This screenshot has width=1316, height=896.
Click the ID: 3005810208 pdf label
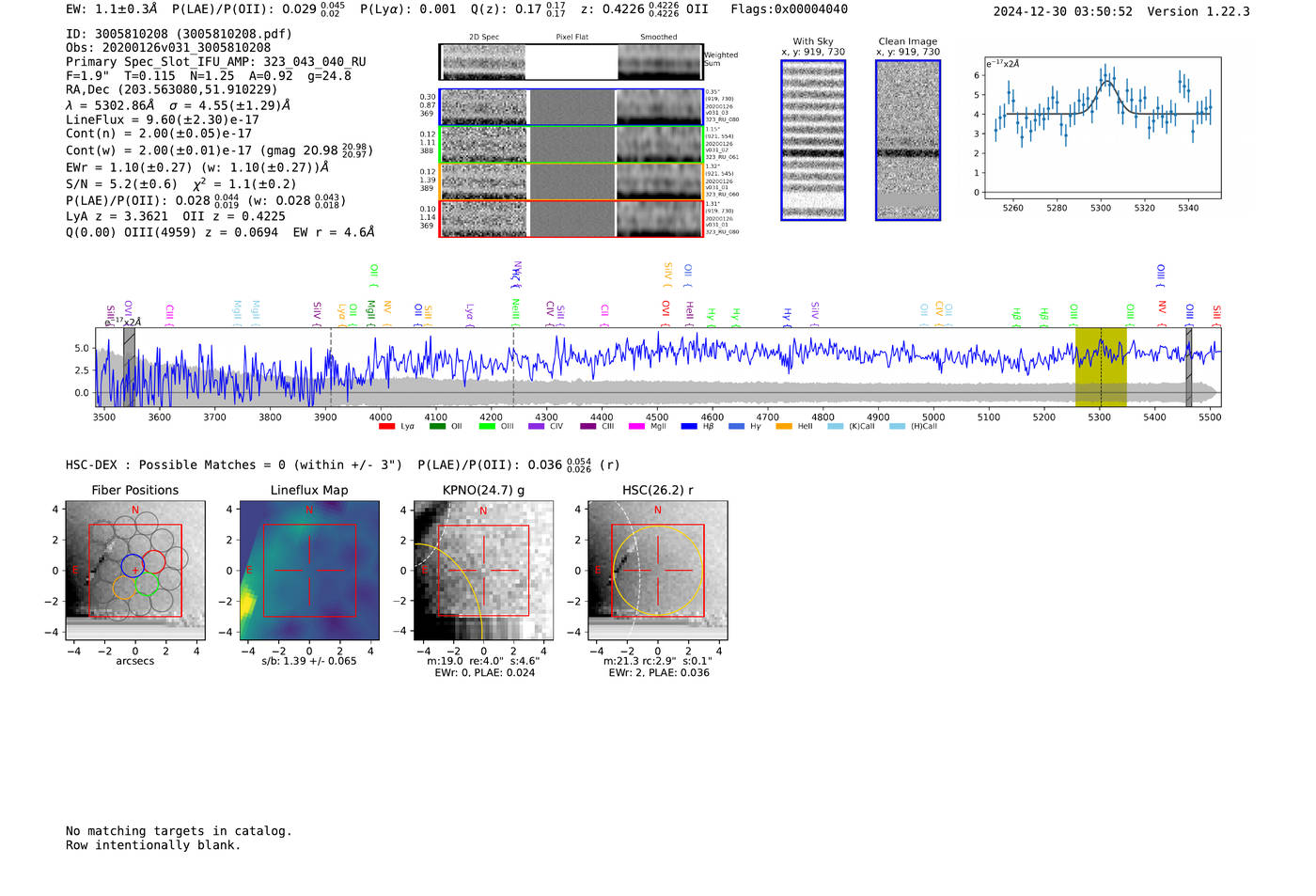179,33
